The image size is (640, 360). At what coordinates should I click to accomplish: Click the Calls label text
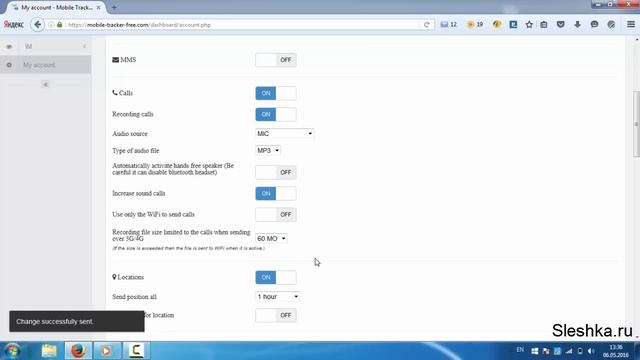[x=126, y=93]
